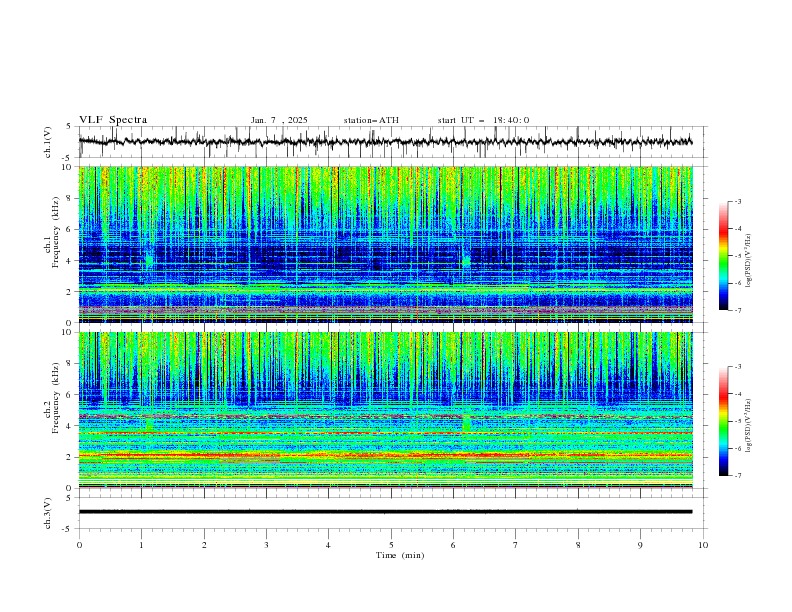Viewport: 792px width, 612px height.
Task: Click the red 2 kHz band in ch.2 spectrogram
Action: (385, 455)
